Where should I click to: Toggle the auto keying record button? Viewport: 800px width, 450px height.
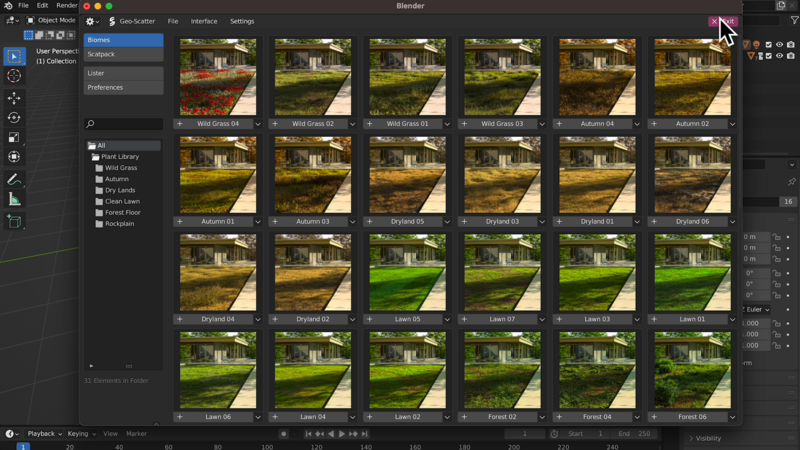(x=284, y=434)
